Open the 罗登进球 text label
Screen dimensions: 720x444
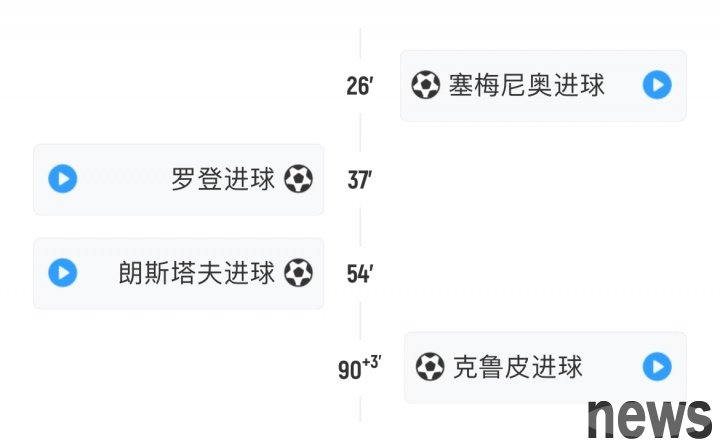223,179
